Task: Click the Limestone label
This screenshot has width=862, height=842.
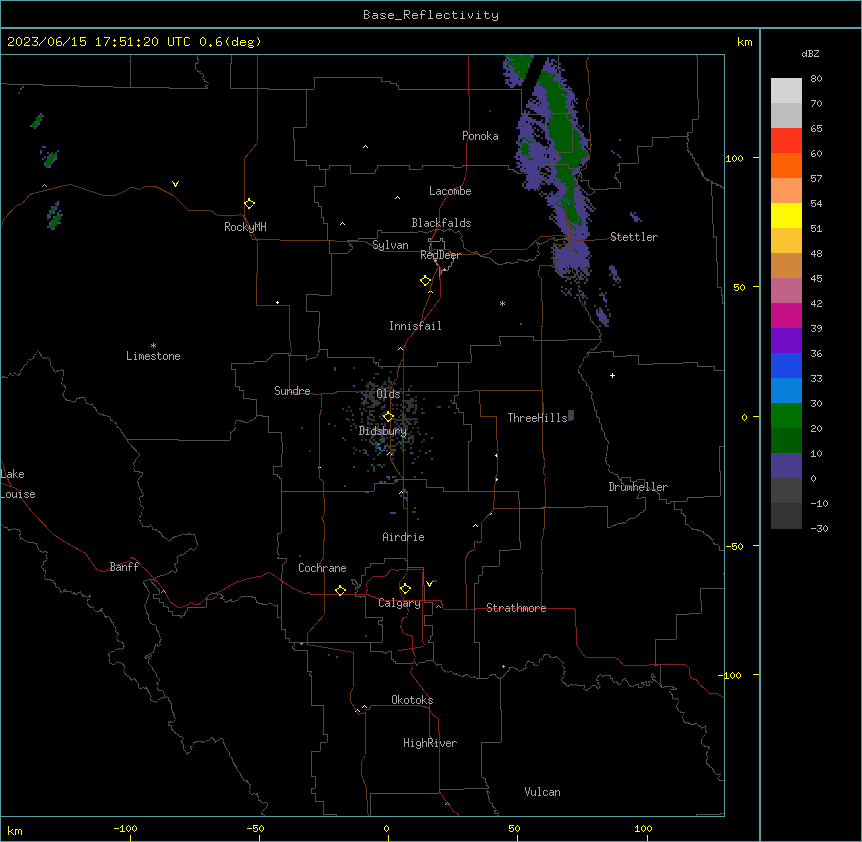Action: [153, 356]
